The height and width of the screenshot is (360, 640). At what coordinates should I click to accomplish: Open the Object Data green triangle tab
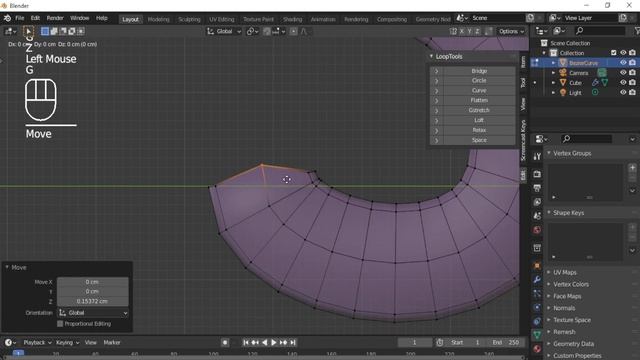tap(537, 335)
